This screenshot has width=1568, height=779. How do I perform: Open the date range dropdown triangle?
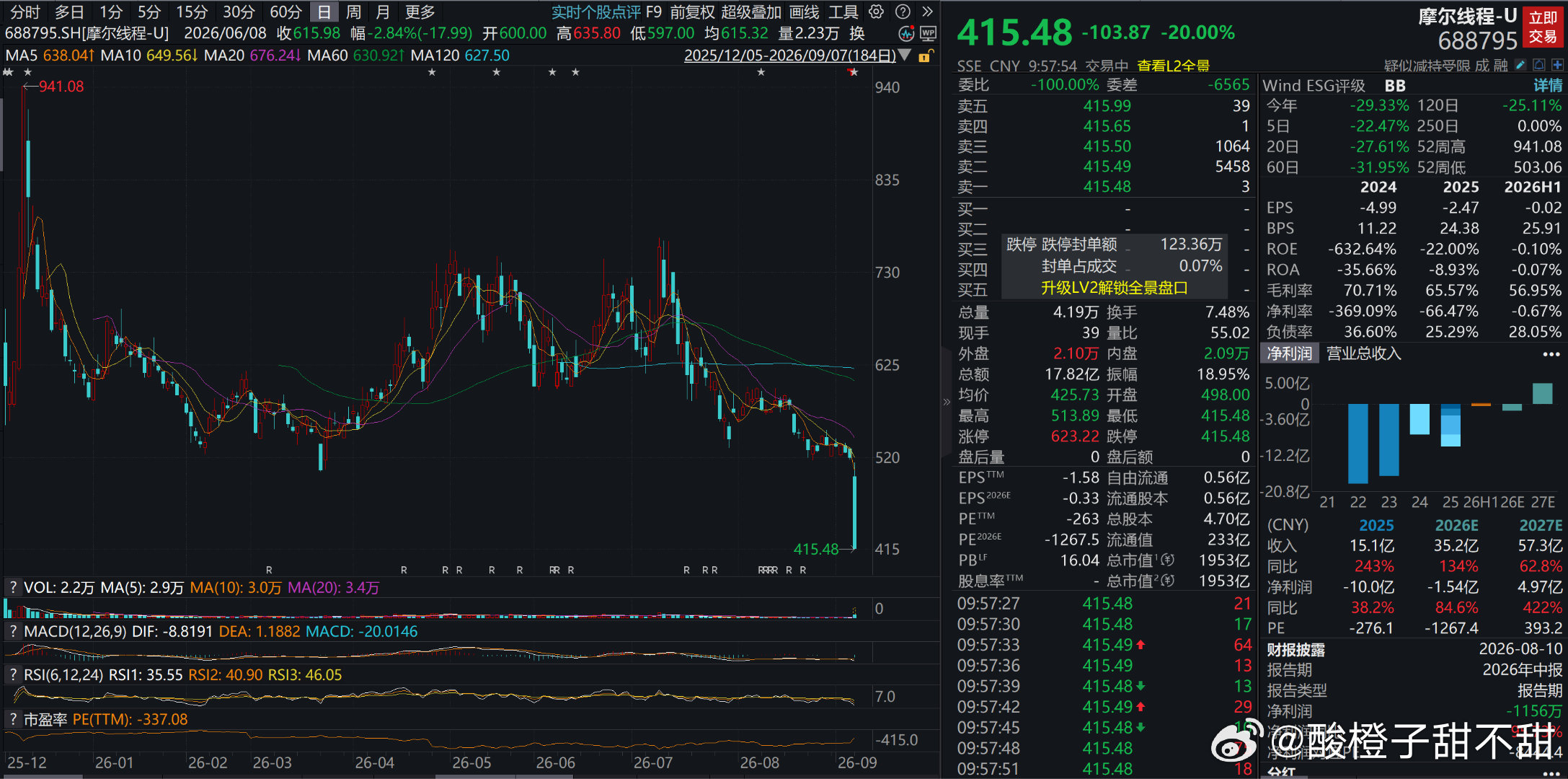pyautogui.click(x=905, y=56)
